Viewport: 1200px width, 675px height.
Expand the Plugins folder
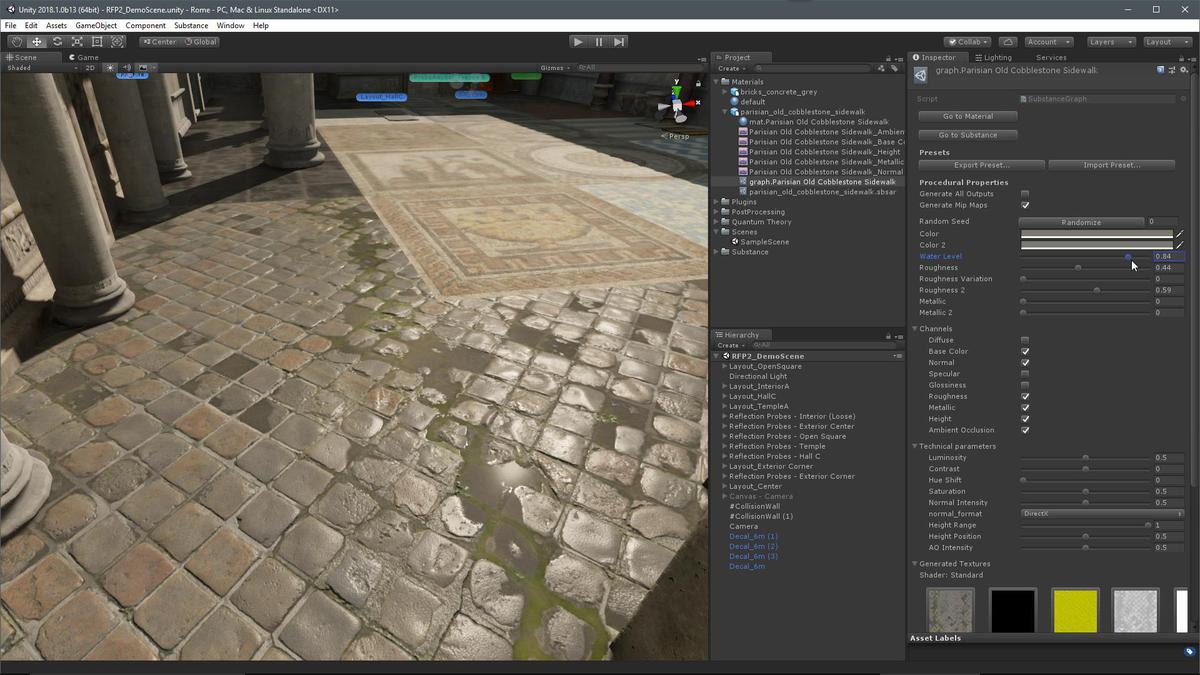(717, 202)
